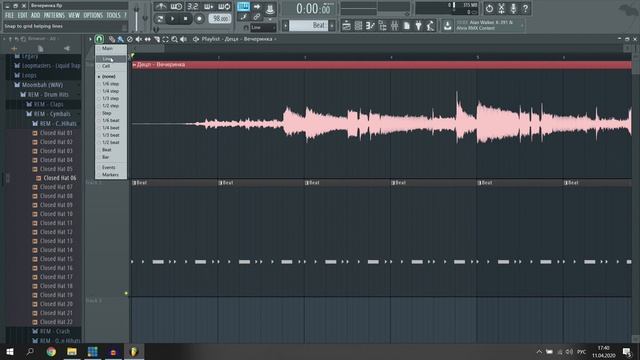Click the audio power icon
Image resolution: width=640 pixels, height=360 pixels.
click(x=489, y=8)
